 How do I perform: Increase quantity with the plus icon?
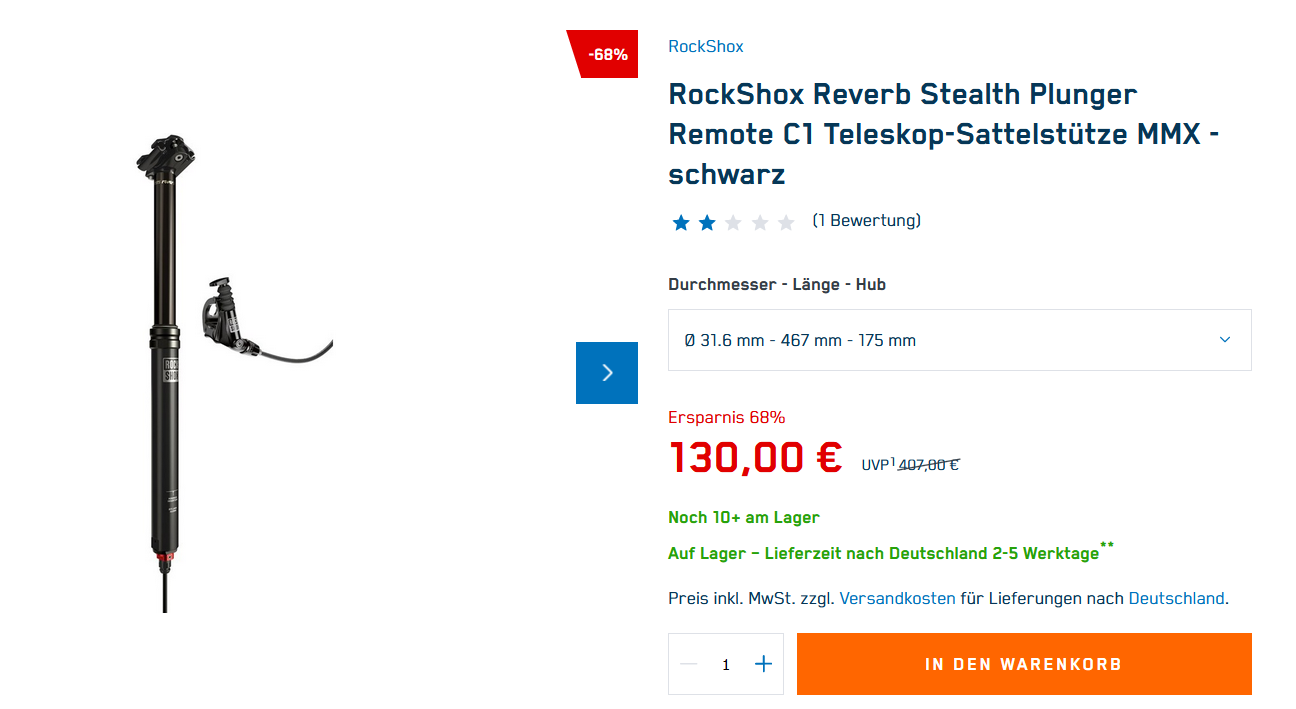[763, 664]
